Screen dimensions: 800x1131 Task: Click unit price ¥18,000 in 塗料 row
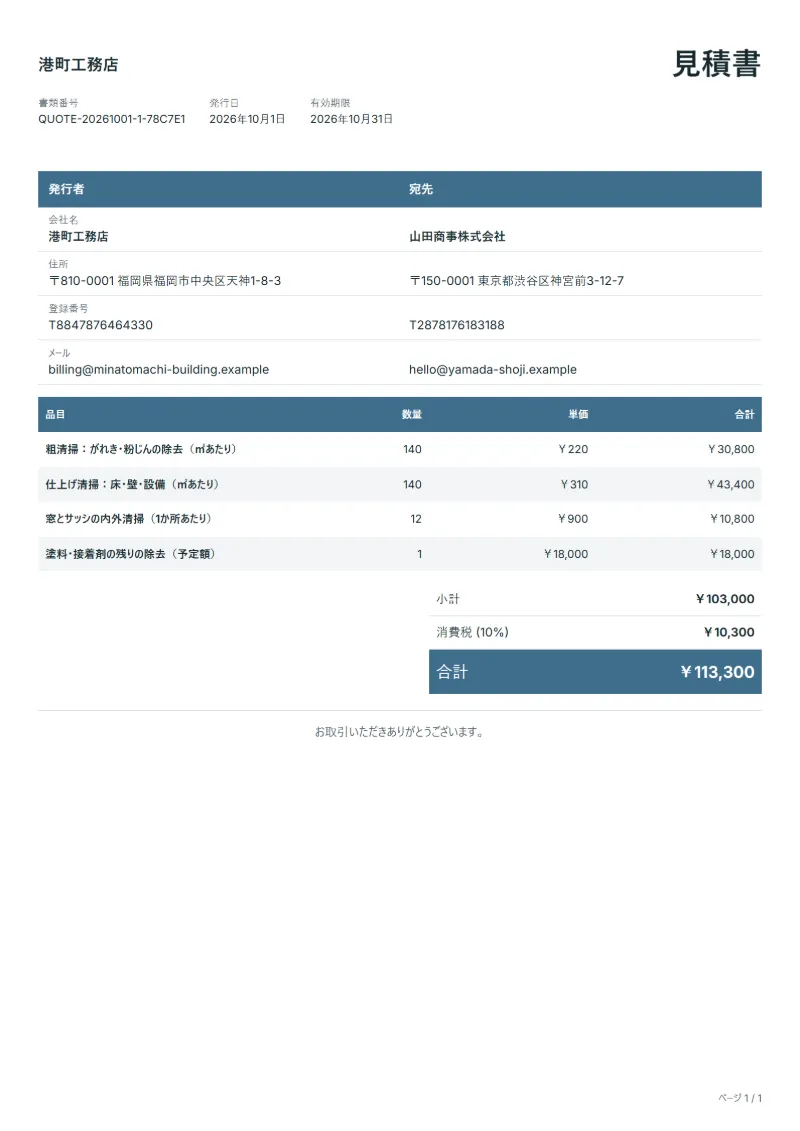tap(566, 555)
